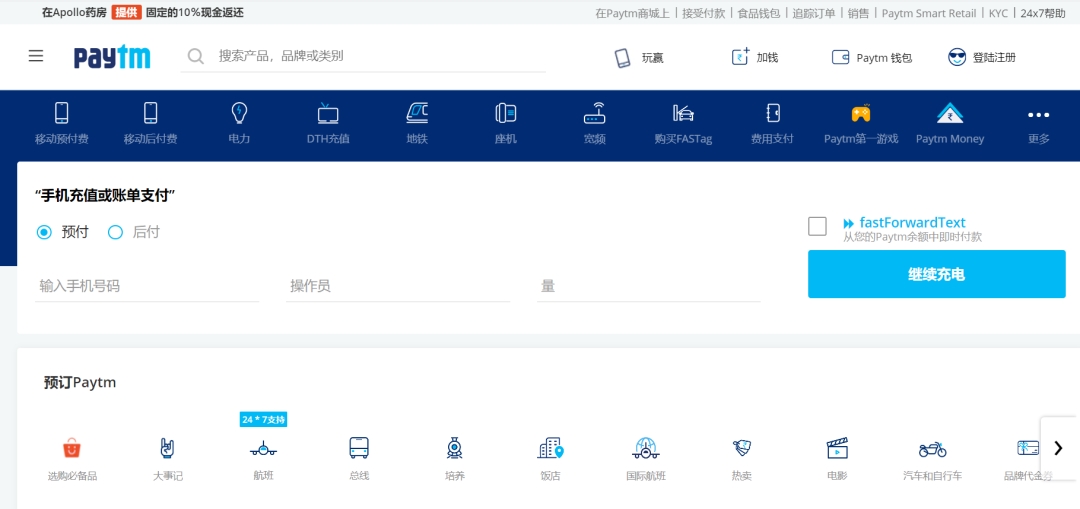
Task: Select 移动后付费 mobile icon
Action: click(151, 112)
